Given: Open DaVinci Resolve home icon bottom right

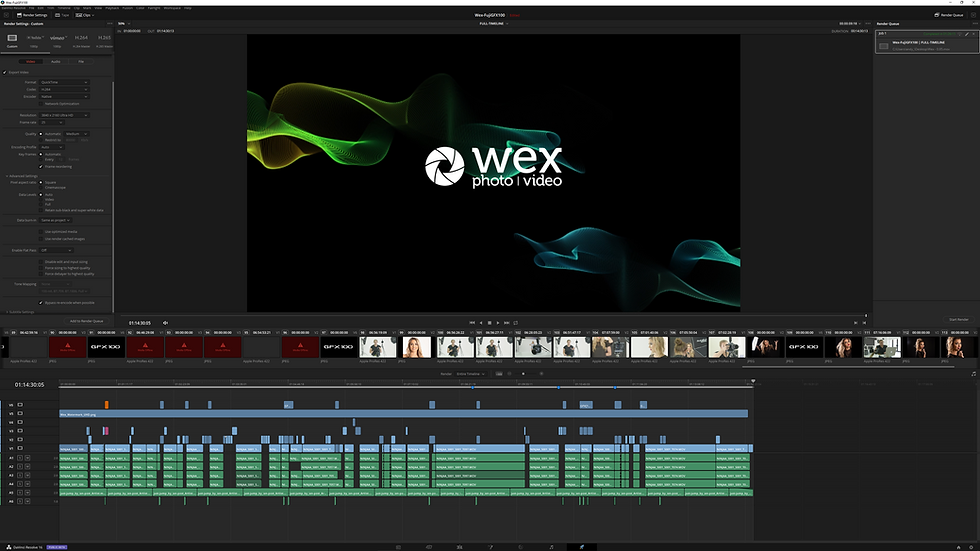Looking at the screenshot, I should pos(959,547).
